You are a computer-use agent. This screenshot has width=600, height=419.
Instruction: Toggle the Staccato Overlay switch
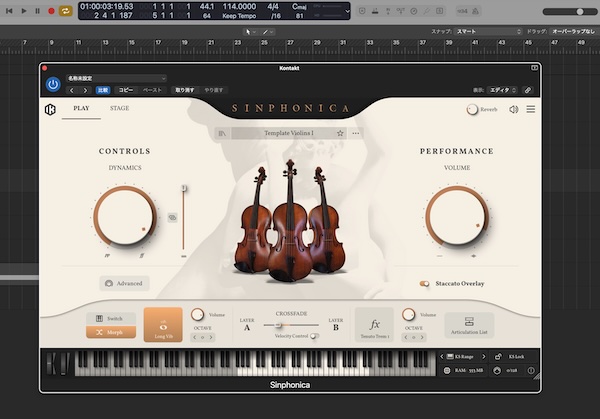coord(424,284)
